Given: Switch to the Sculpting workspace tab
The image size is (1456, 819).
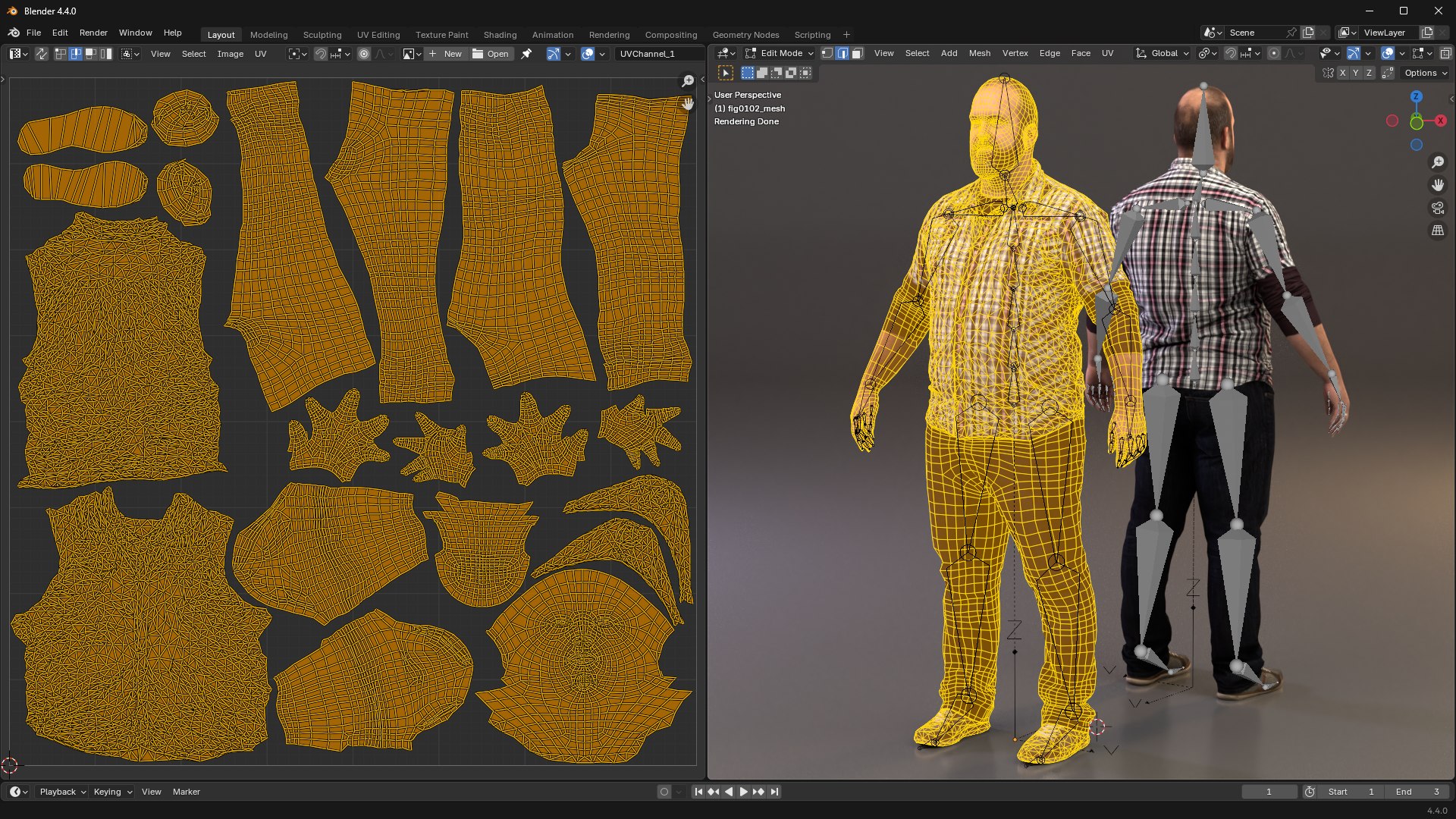Looking at the screenshot, I should [x=322, y=35].
